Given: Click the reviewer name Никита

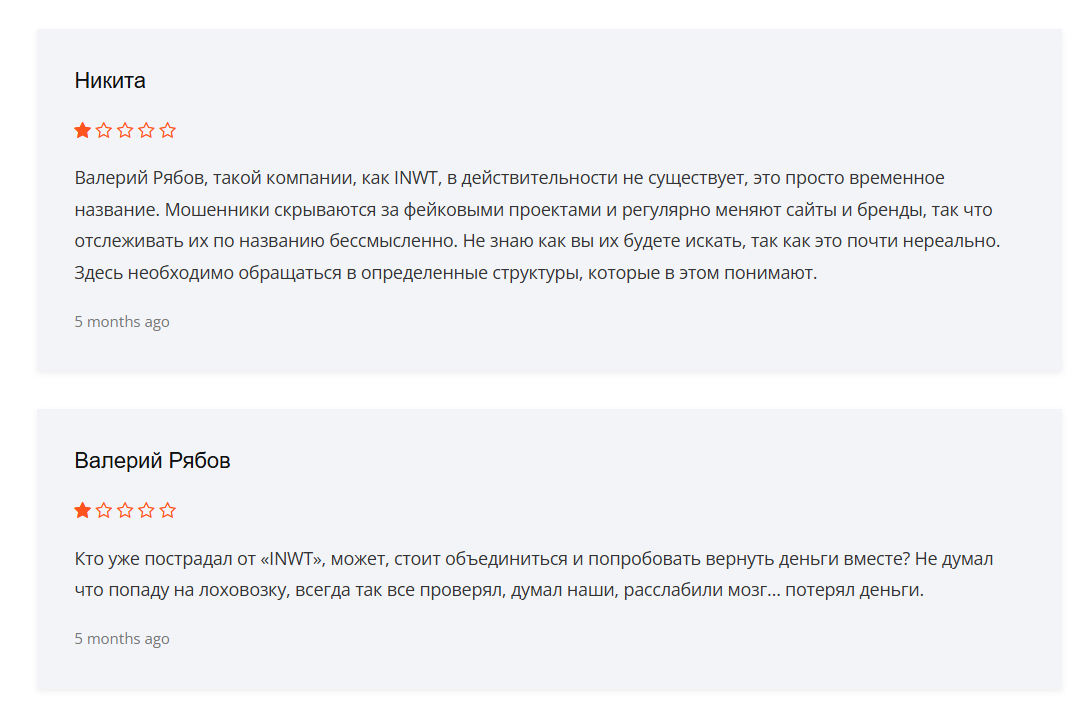Looking at the screenshot, I should (110, 81).
